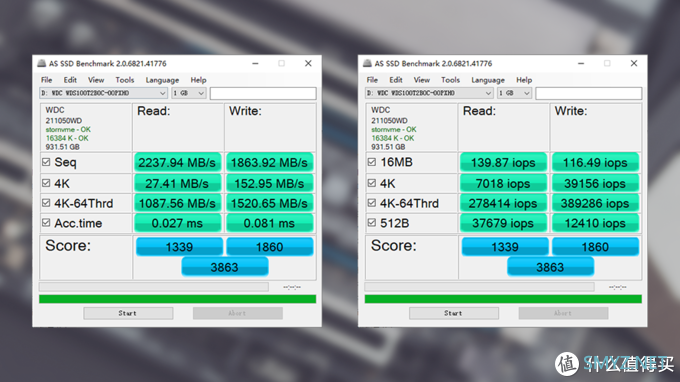
Task: Open the Tools menu in the right window
Action: [450, 80]
